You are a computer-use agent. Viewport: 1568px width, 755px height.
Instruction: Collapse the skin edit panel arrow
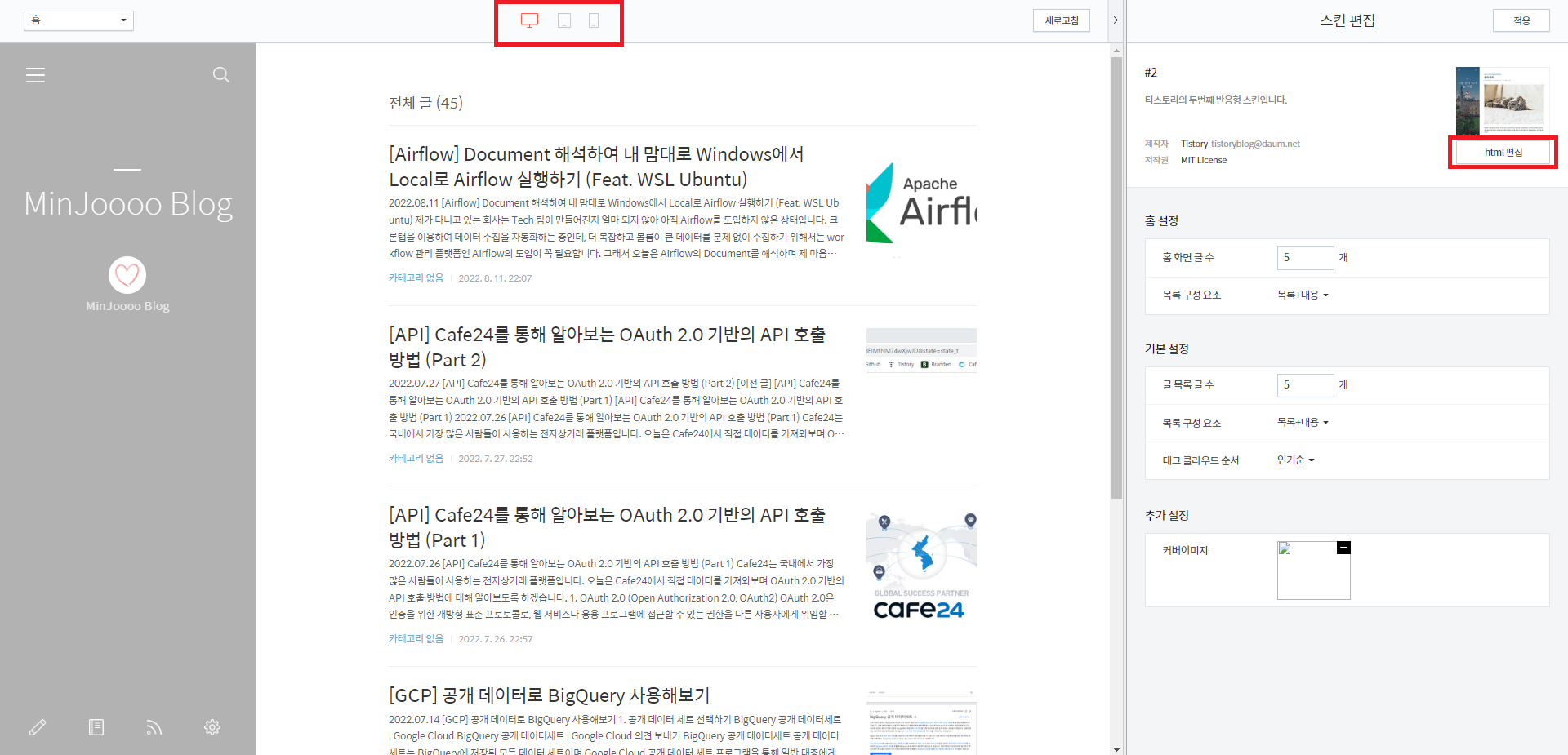tap(1116, 20)
